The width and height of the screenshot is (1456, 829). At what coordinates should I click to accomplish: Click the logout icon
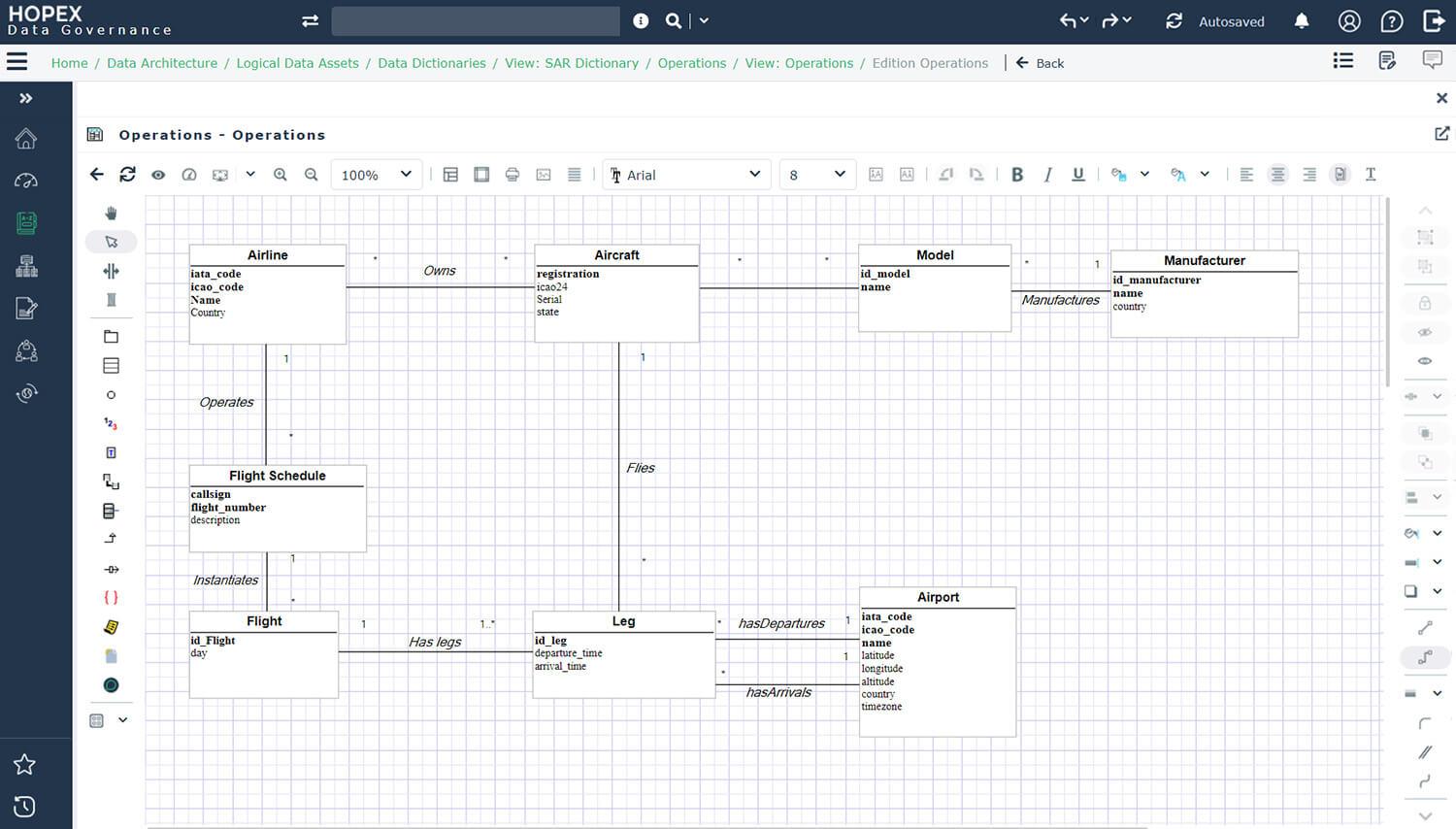coord(1434,20)
